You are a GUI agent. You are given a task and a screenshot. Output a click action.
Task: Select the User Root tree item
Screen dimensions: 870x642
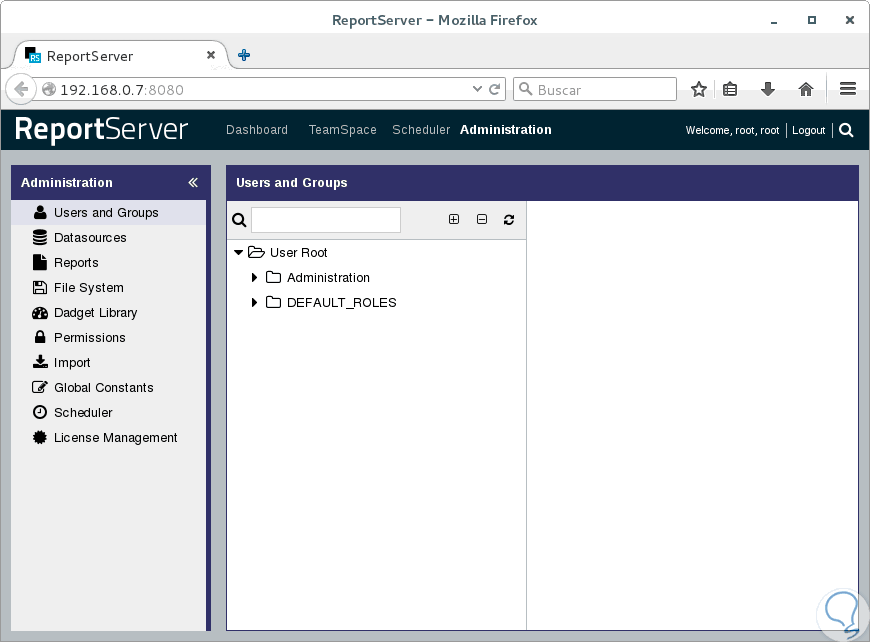[x=299, y=252]
